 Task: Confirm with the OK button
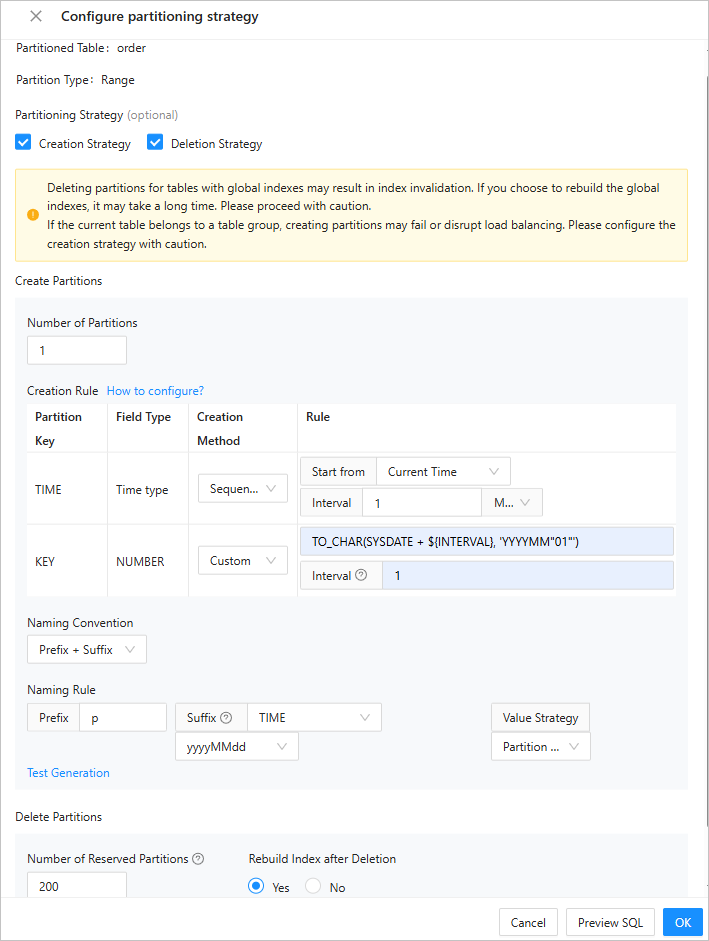pyautogui.click(x=682, y=923)
